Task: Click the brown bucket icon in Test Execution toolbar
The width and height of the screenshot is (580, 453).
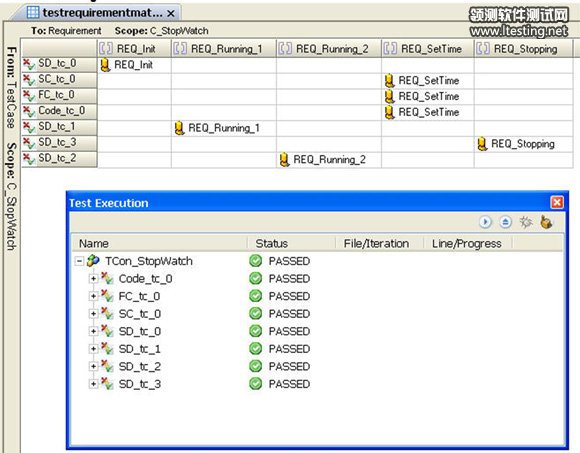Action: point(546,222)
